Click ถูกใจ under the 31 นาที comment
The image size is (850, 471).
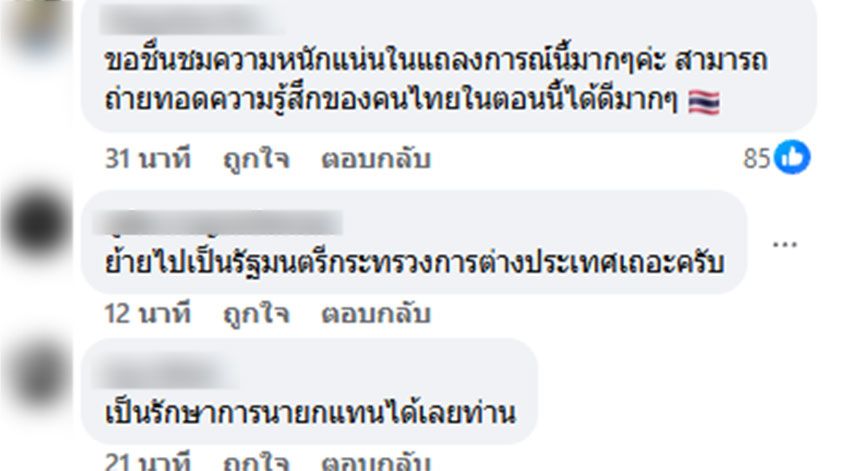tap(256, 159)
